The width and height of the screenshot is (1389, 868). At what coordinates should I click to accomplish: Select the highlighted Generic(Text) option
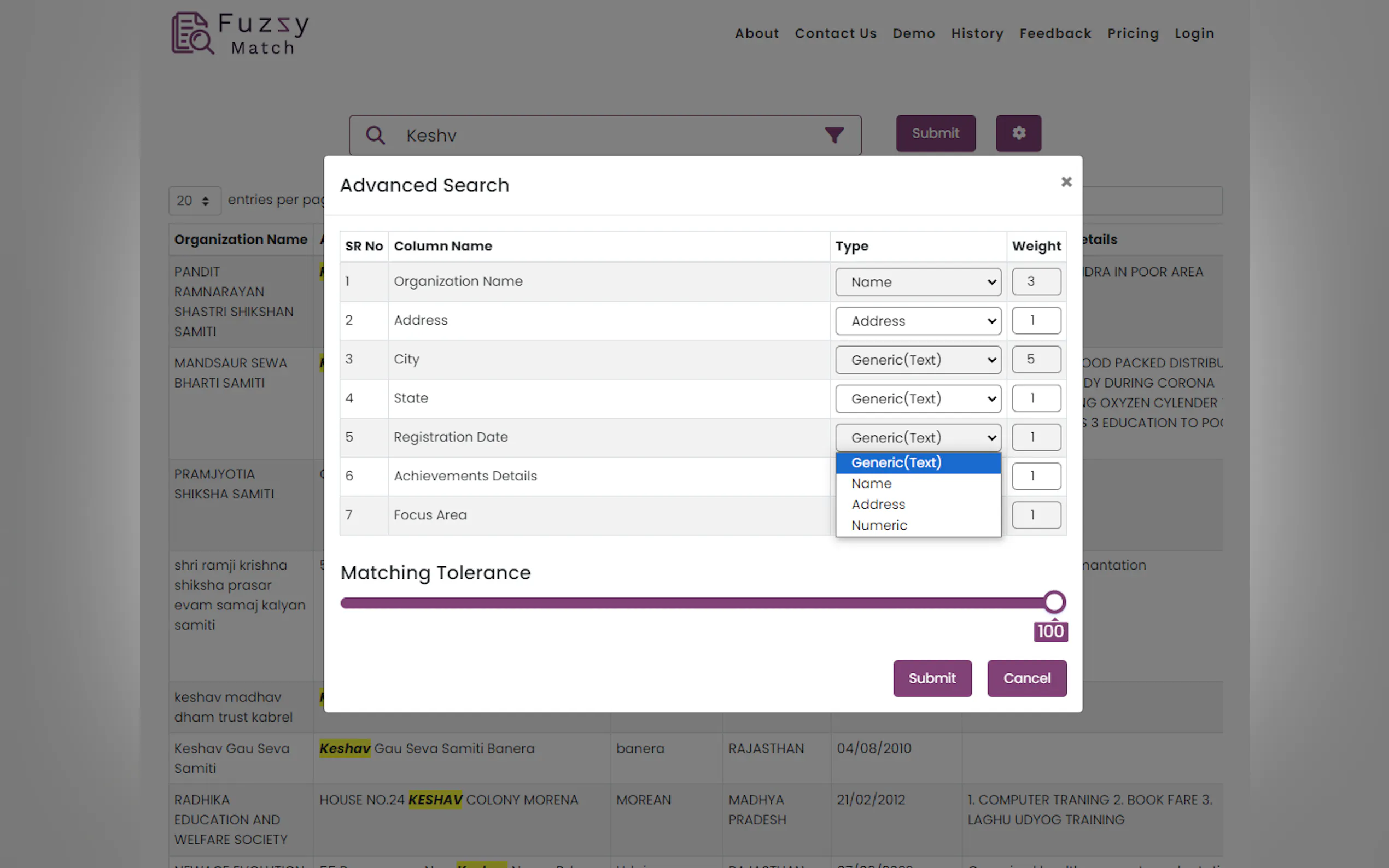896,463
